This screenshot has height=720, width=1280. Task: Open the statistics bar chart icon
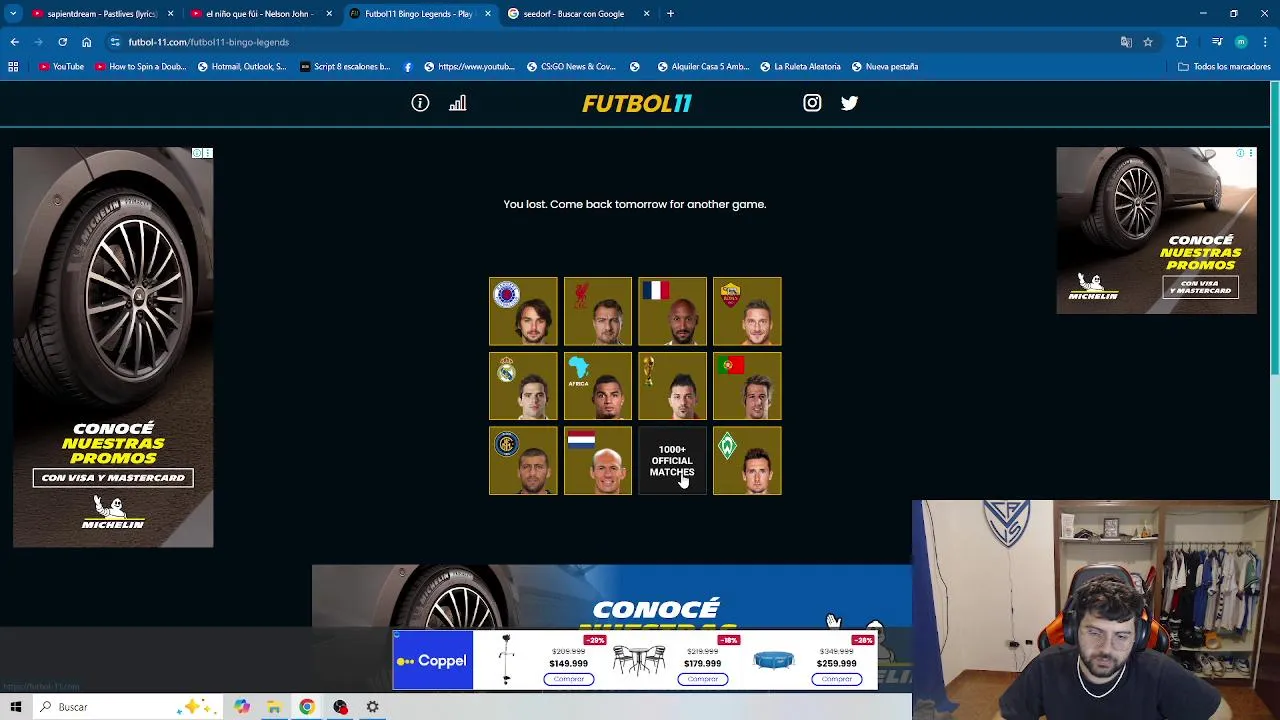coord(458,103)
